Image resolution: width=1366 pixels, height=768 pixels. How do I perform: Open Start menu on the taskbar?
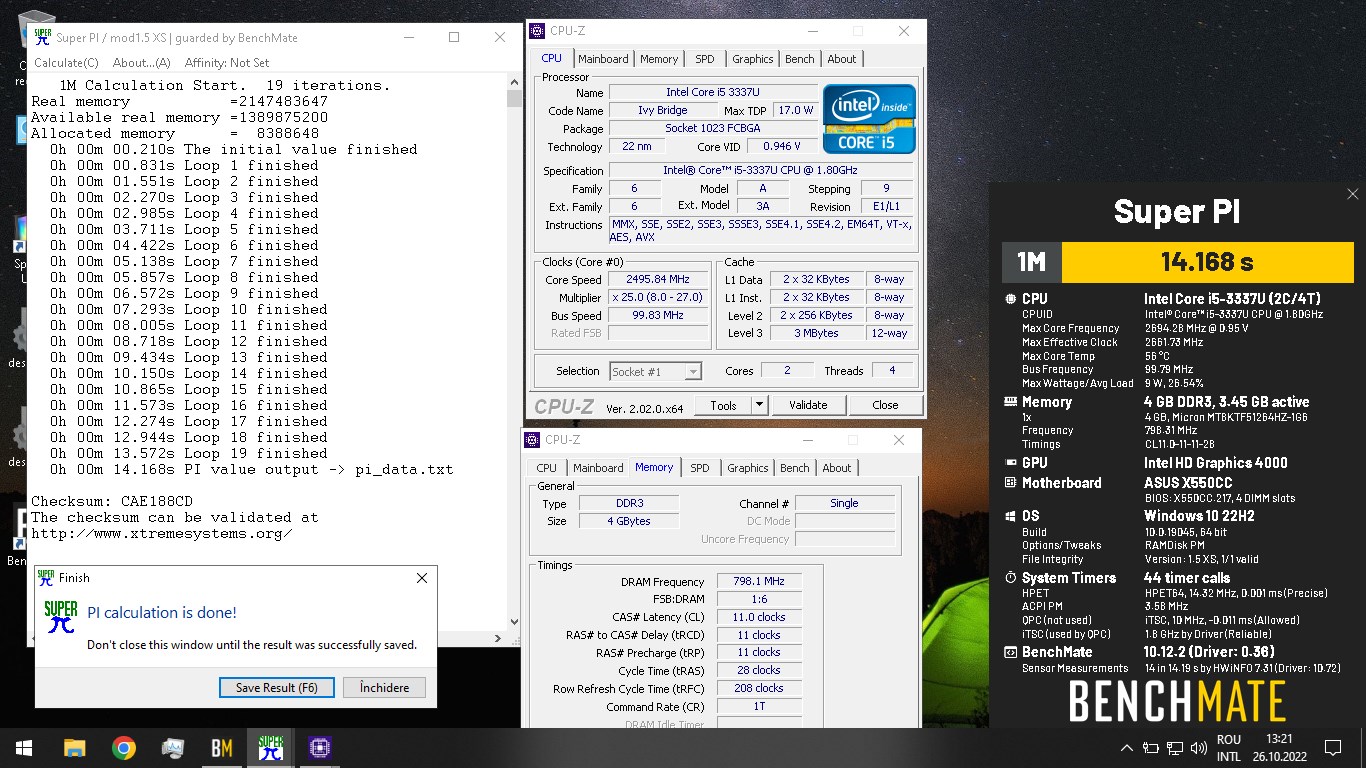point(24,748)
